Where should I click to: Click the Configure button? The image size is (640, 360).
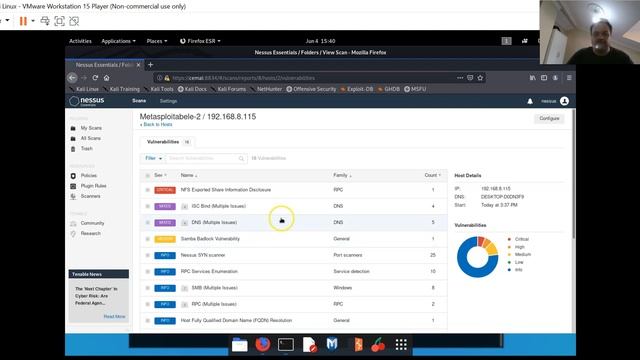pos(549,118)
